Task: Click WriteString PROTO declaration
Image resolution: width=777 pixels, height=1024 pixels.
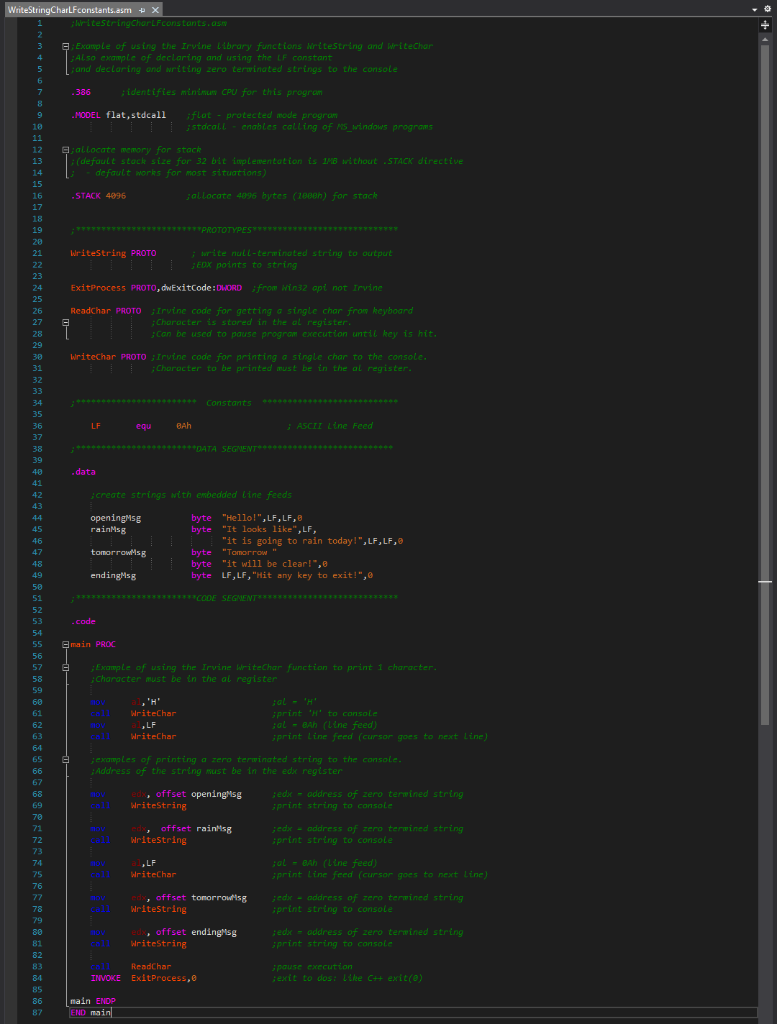Action: 114,253
